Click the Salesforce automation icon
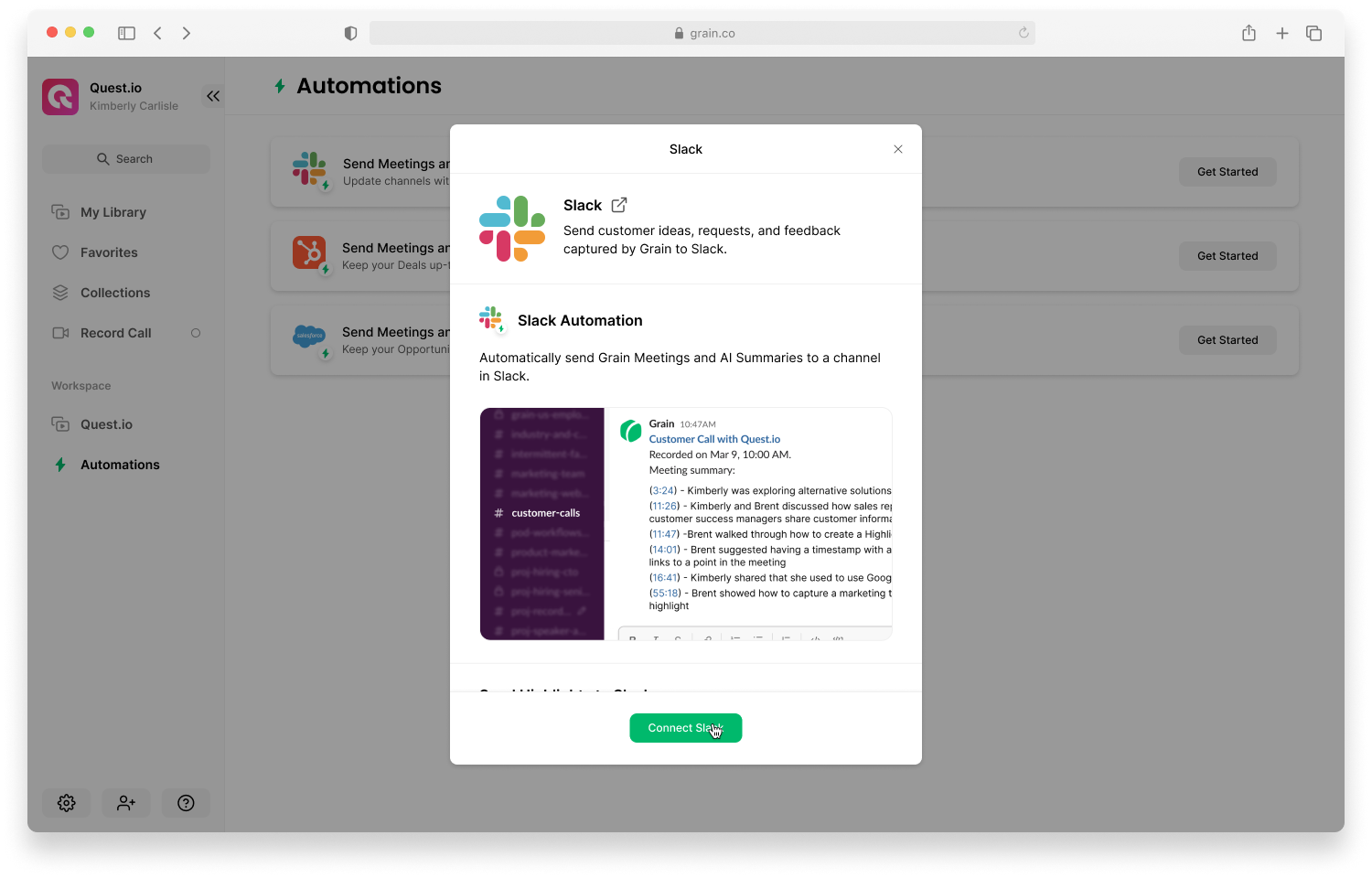 [x=309, y=337]
